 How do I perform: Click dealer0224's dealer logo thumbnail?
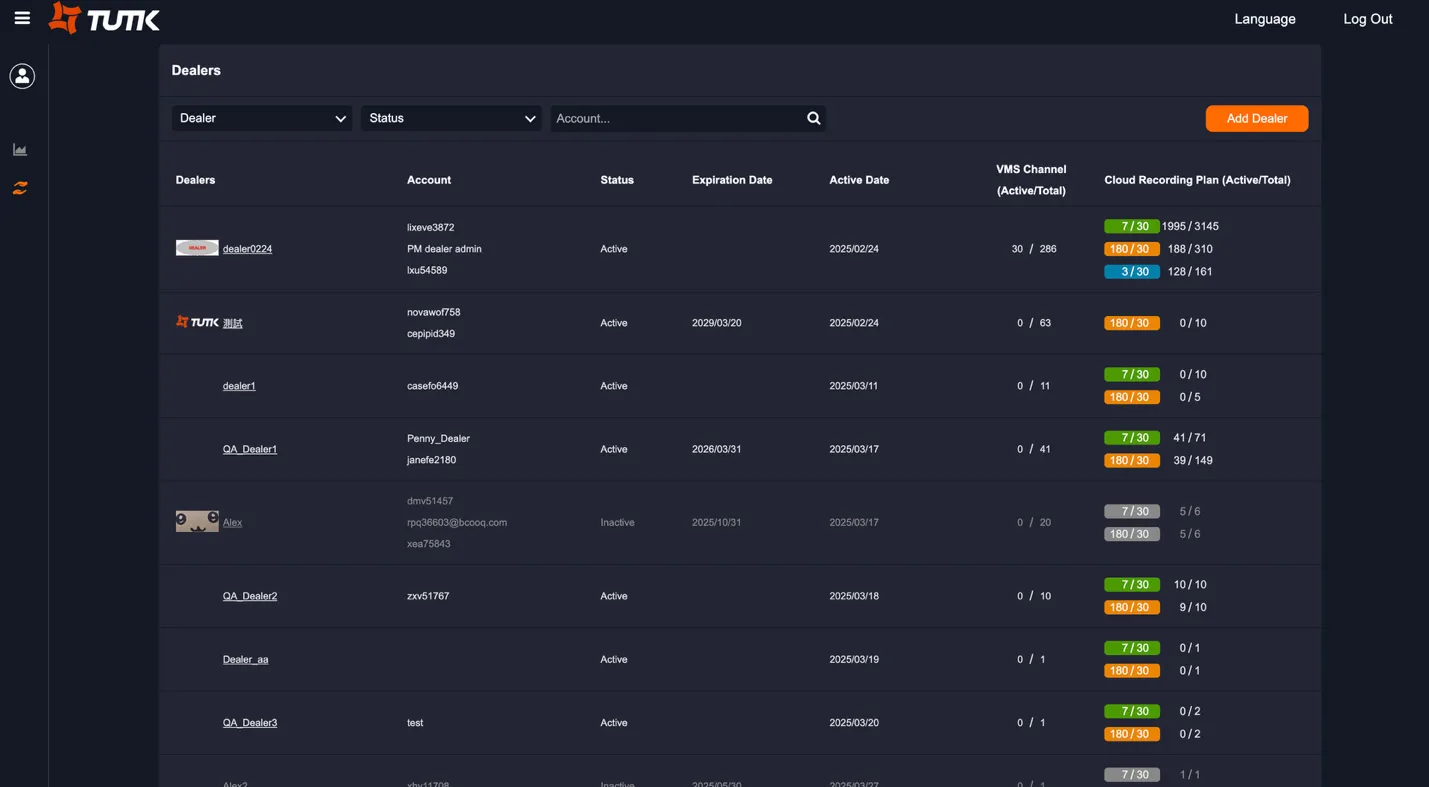tap(196, 248)
